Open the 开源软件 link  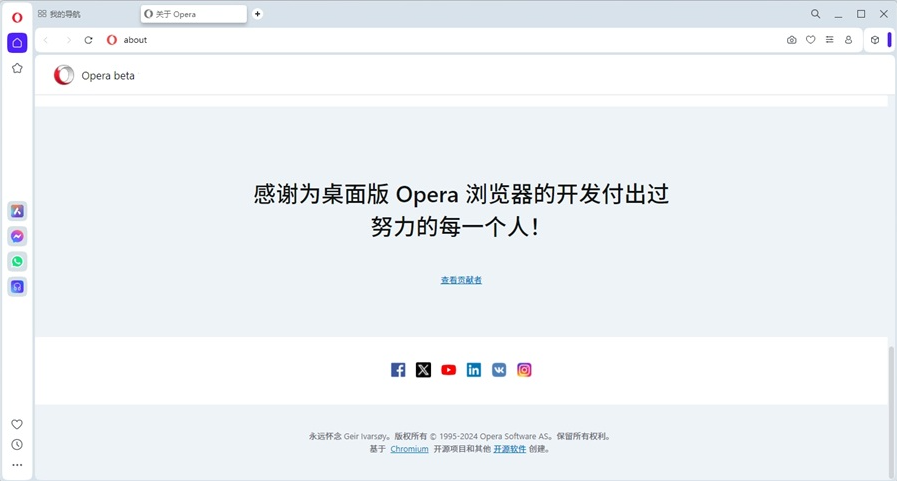pos(510,449)
